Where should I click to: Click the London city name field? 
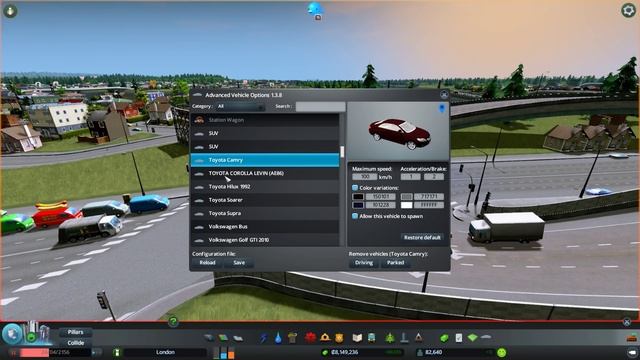coord(165,352)
